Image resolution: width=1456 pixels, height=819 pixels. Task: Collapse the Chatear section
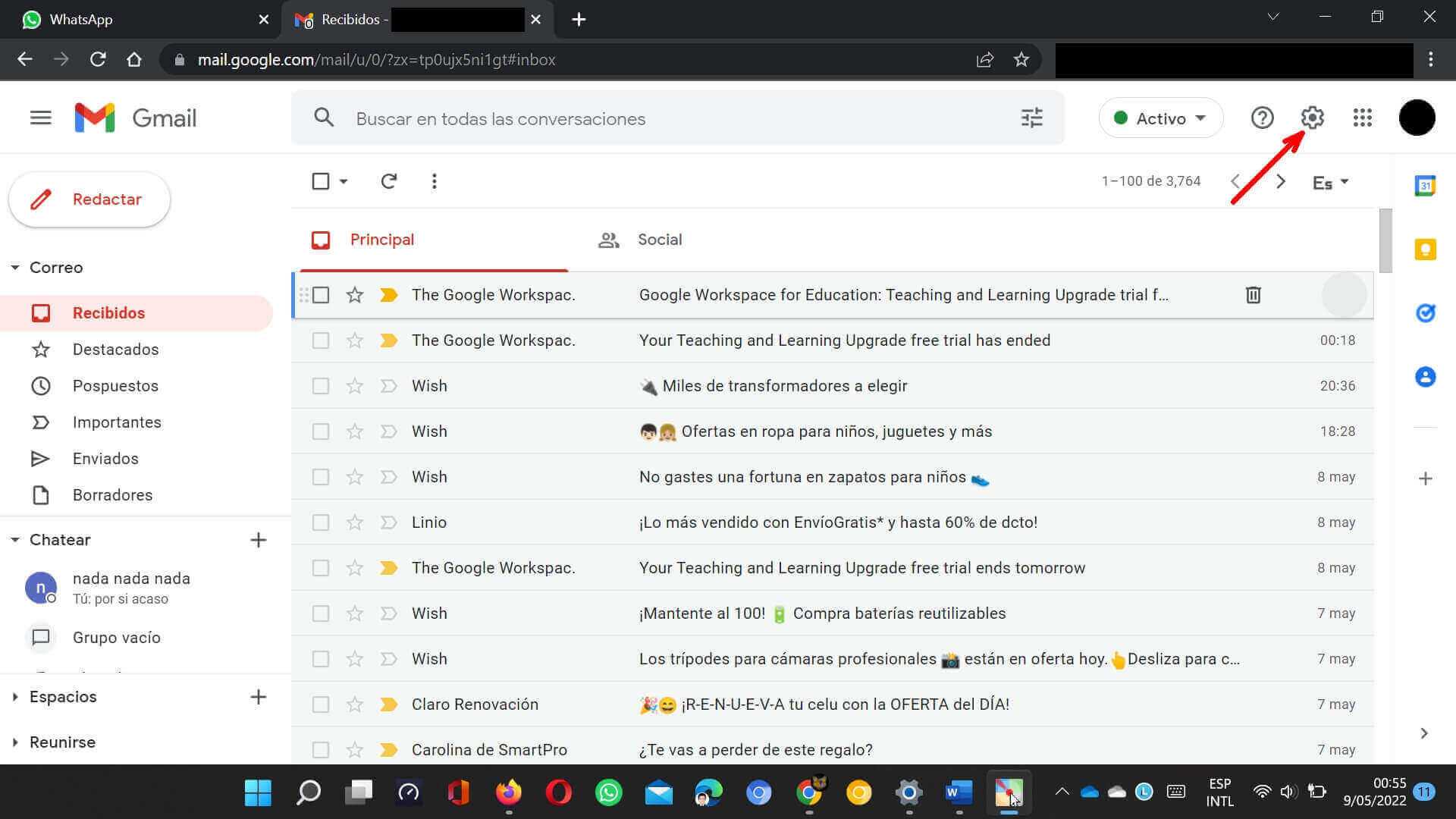[14, 540]
